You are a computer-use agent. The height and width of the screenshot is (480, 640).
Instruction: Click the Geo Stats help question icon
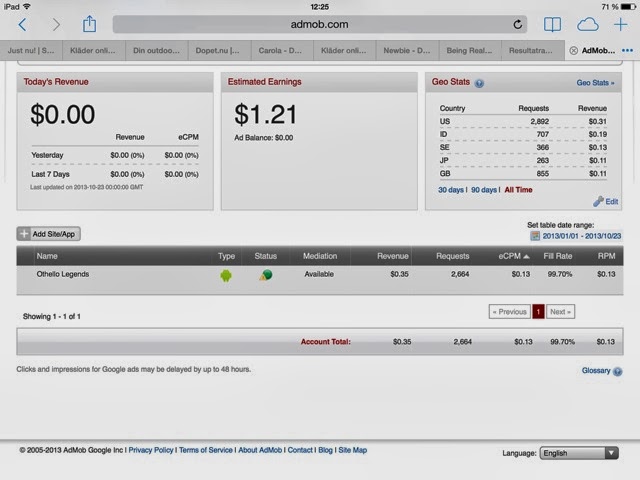pos(480,83)
